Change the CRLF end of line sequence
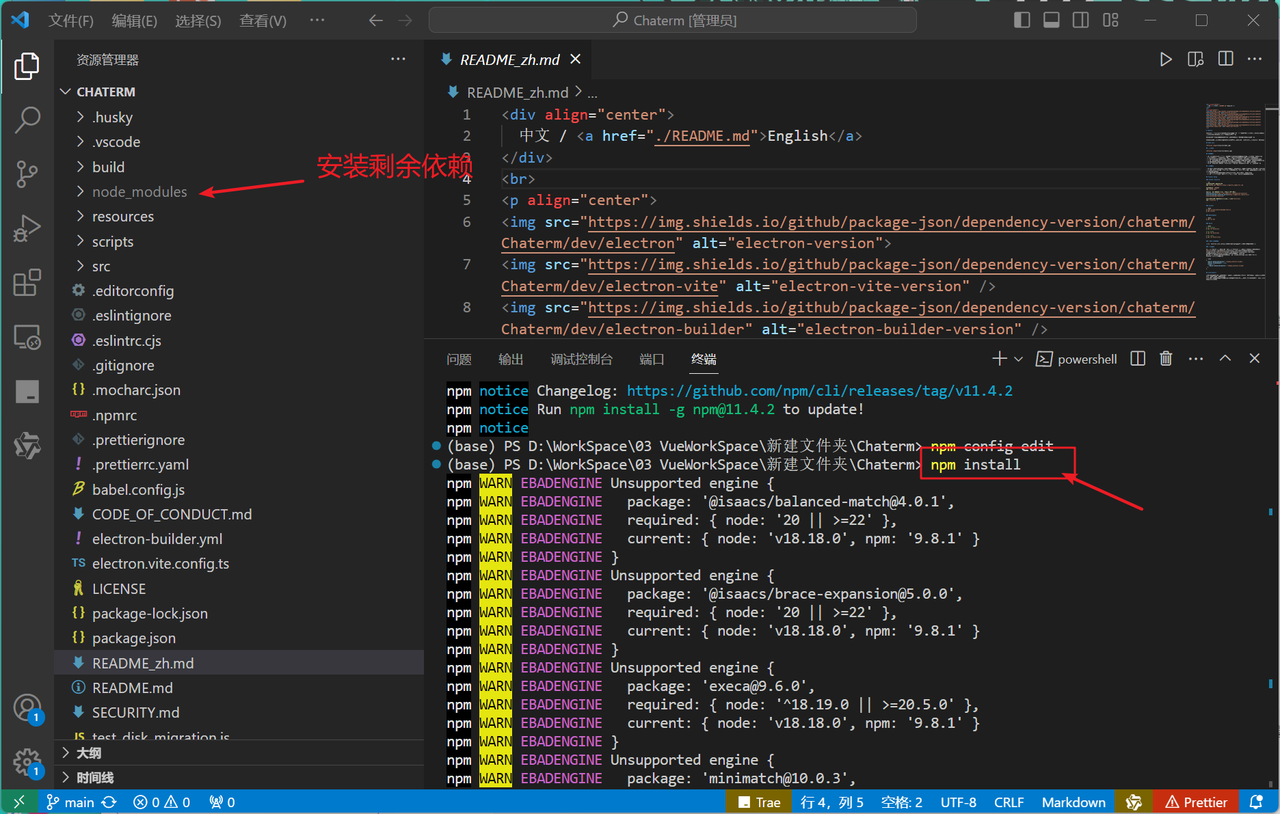 (1009, 802)
